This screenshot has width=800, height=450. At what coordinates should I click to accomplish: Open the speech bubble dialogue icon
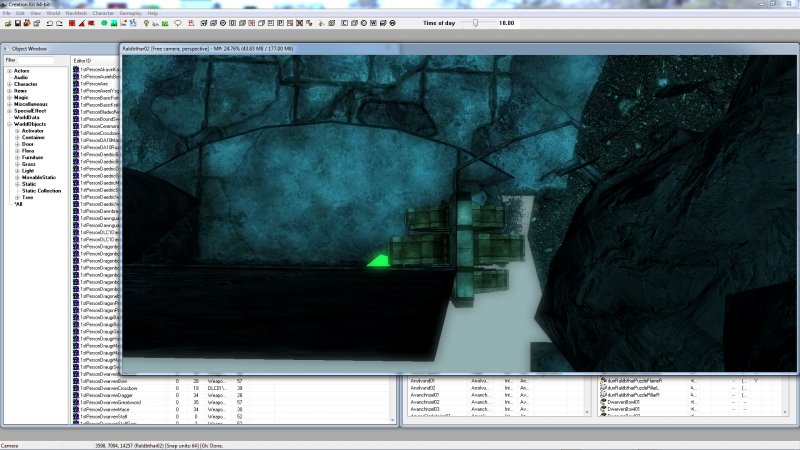click(178, 23)
